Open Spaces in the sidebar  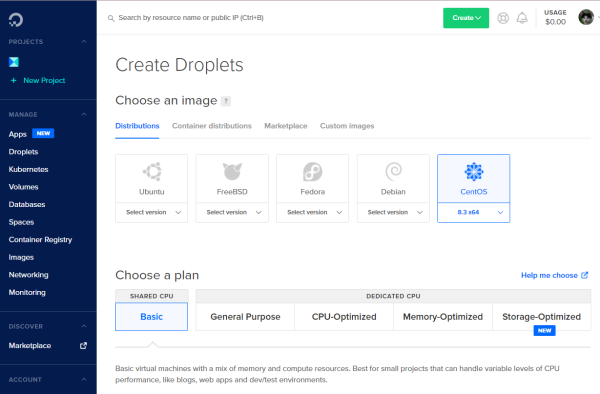(21, 222)
